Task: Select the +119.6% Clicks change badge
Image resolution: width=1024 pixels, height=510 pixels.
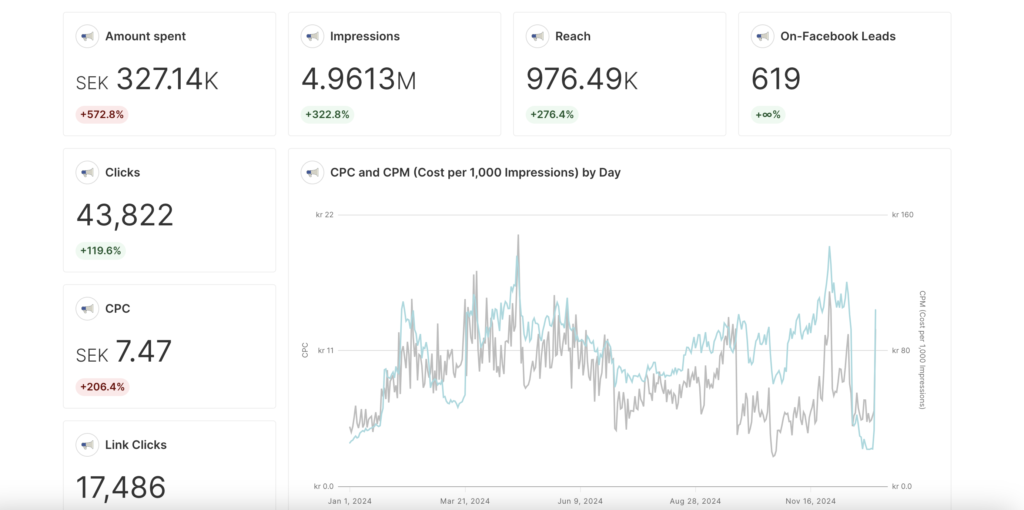Action: [101, 251]
